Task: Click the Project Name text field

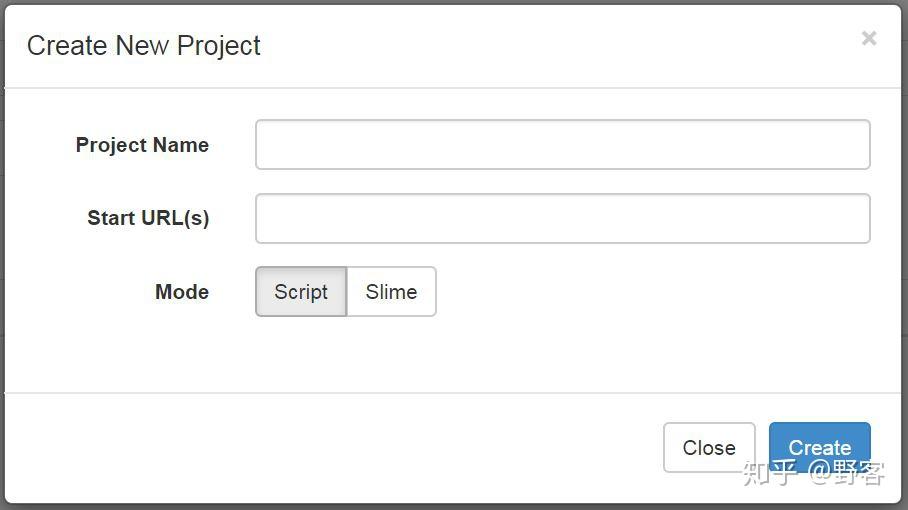Action: click(562, 145)
